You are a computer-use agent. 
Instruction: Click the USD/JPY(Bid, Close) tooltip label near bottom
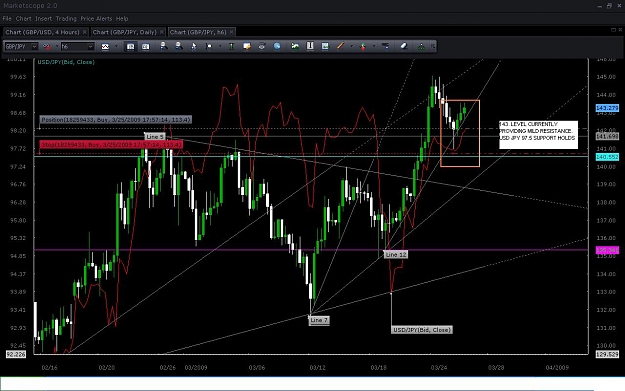tap(422, 330)
